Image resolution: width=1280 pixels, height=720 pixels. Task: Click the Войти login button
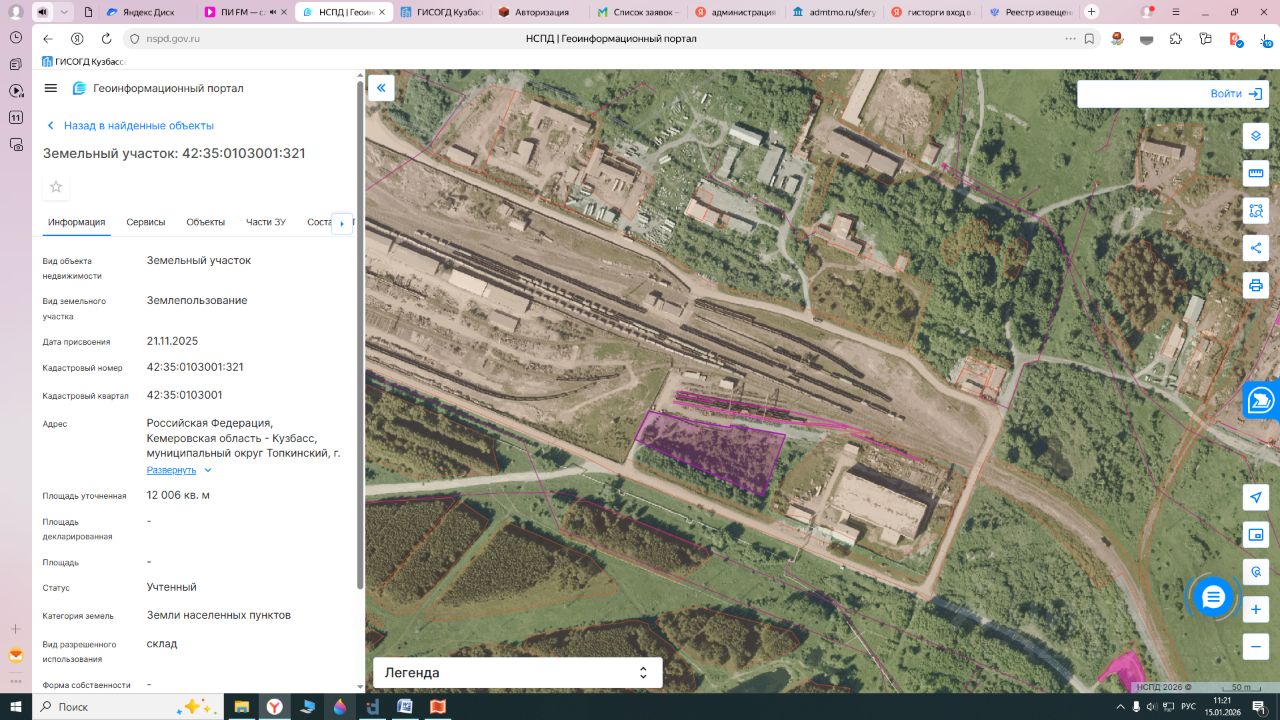click(x=1236, y=93)
